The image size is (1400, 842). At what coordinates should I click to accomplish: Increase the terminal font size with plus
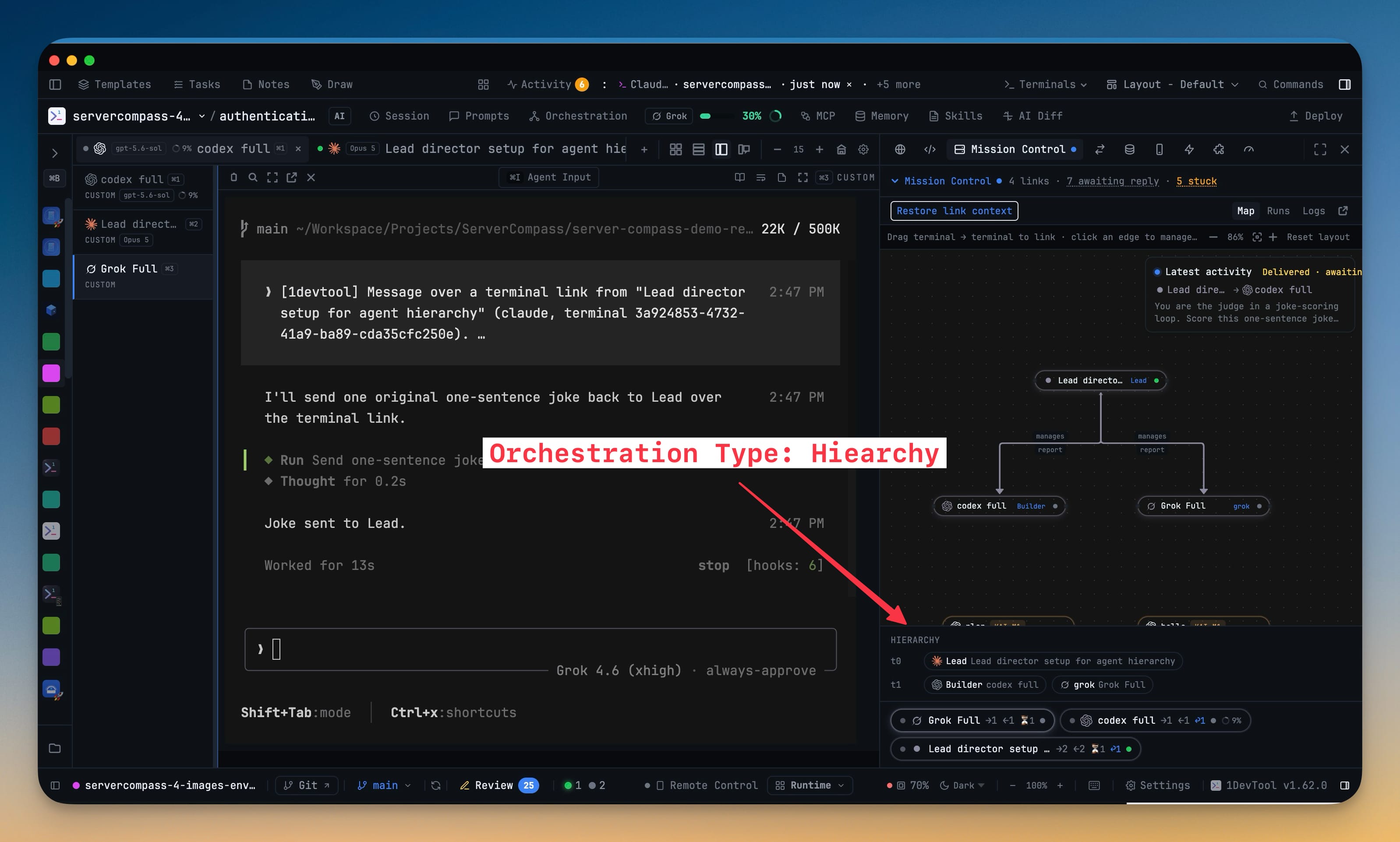819,149
